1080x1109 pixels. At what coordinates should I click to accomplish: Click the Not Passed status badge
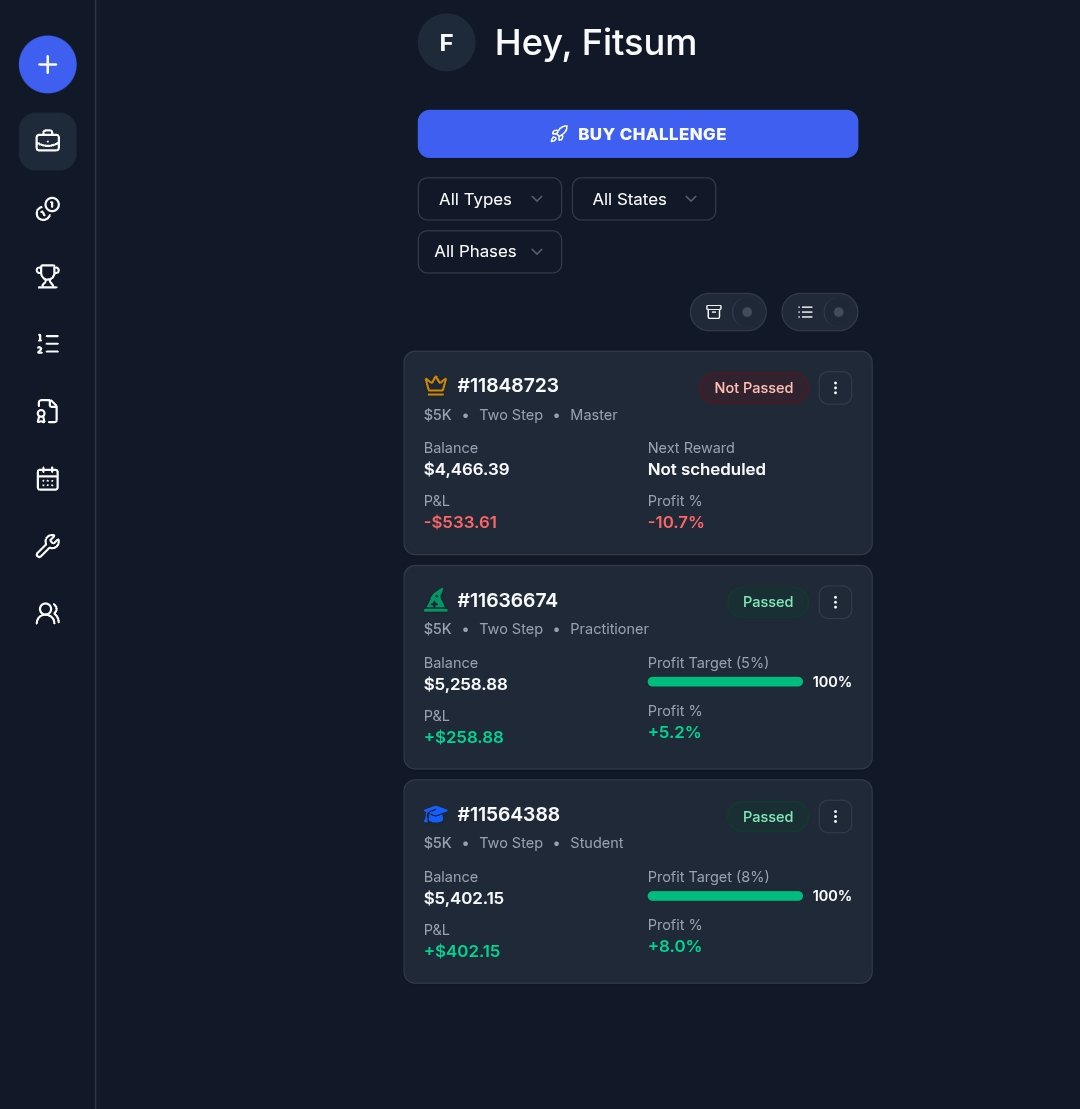[x=754, y=388]
